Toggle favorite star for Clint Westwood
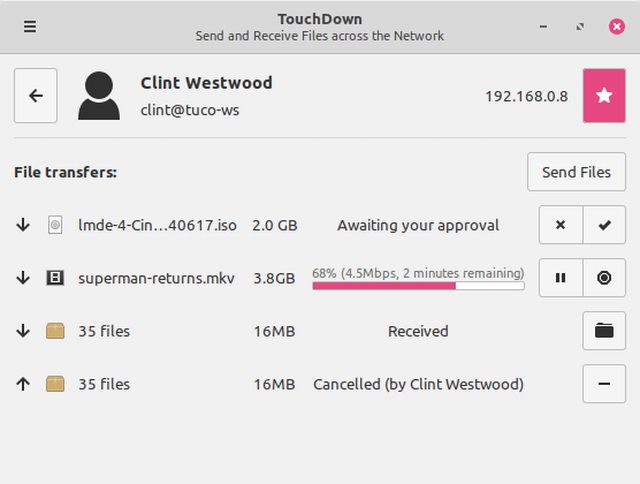The image size is (640, 484). pos(604,96)
